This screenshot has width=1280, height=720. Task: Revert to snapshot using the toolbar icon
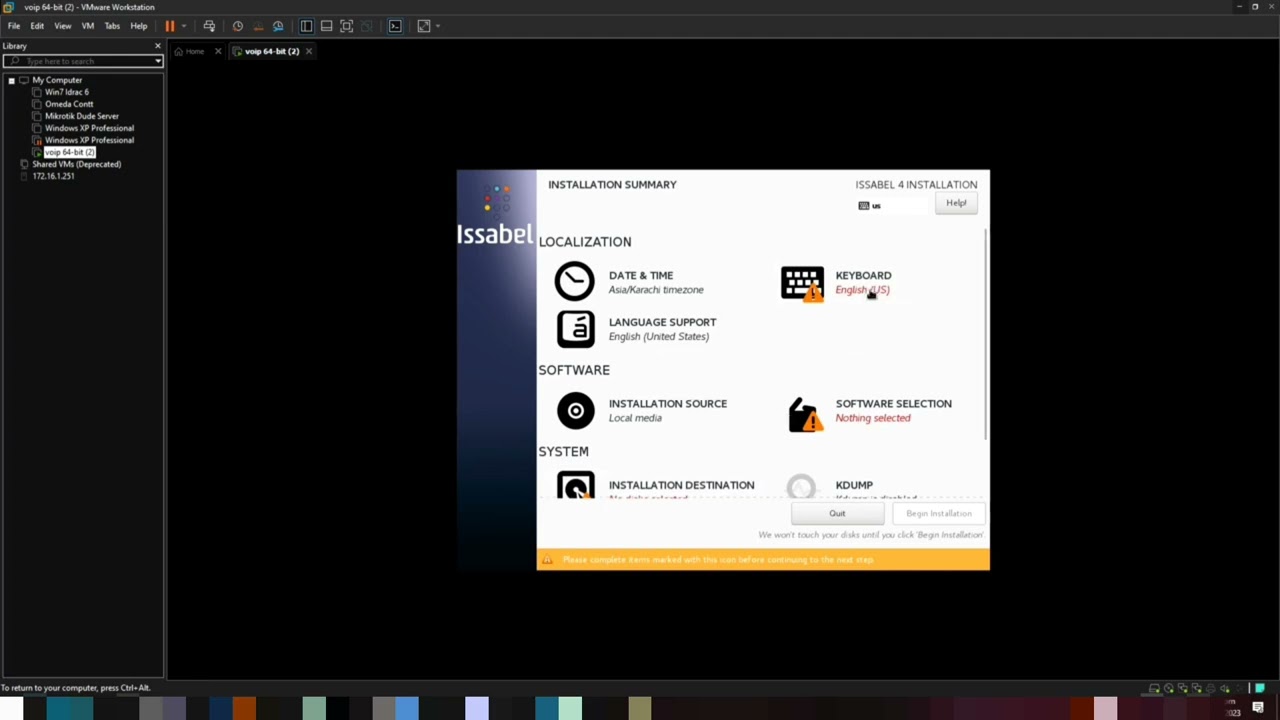coord(258,26)
